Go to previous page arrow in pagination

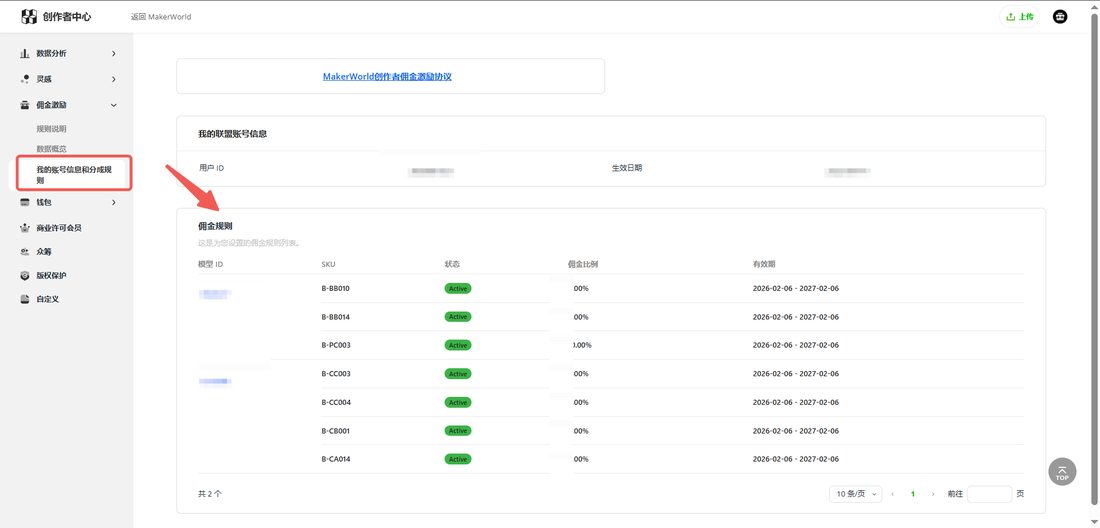(892, 494)
